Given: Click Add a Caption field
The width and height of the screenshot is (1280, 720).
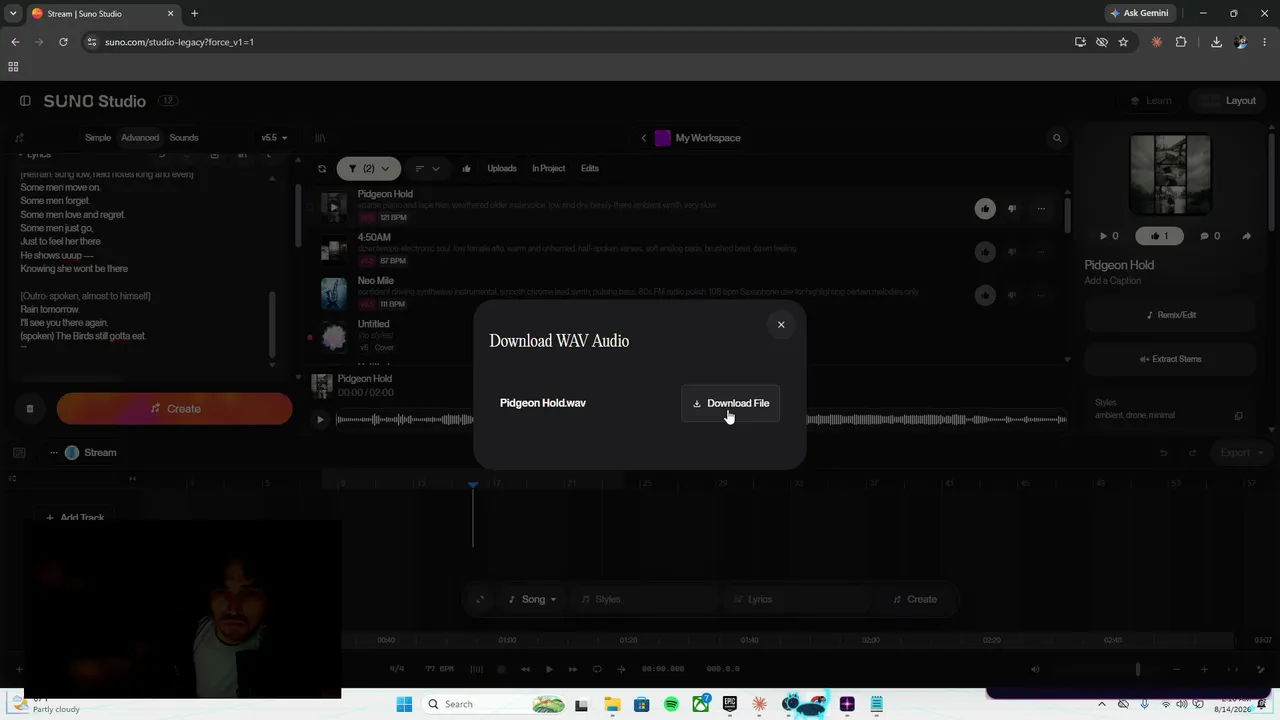Looking at the screenshot, I should pos(1114,281).
